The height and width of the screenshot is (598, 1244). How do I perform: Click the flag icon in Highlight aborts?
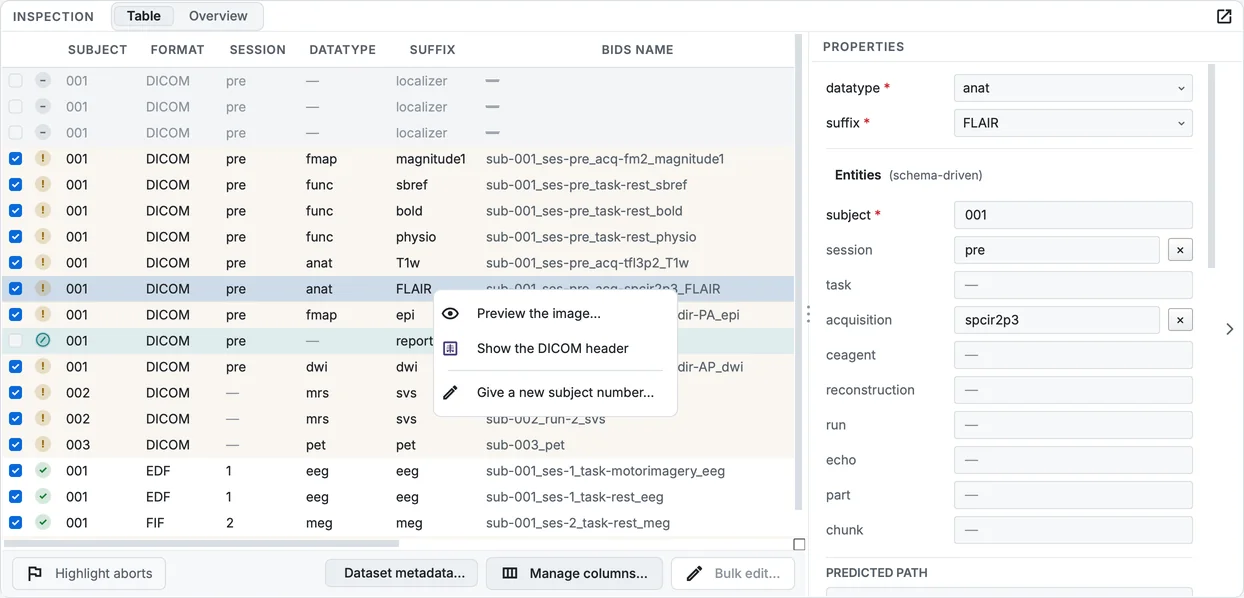click(x=35, y=573)
